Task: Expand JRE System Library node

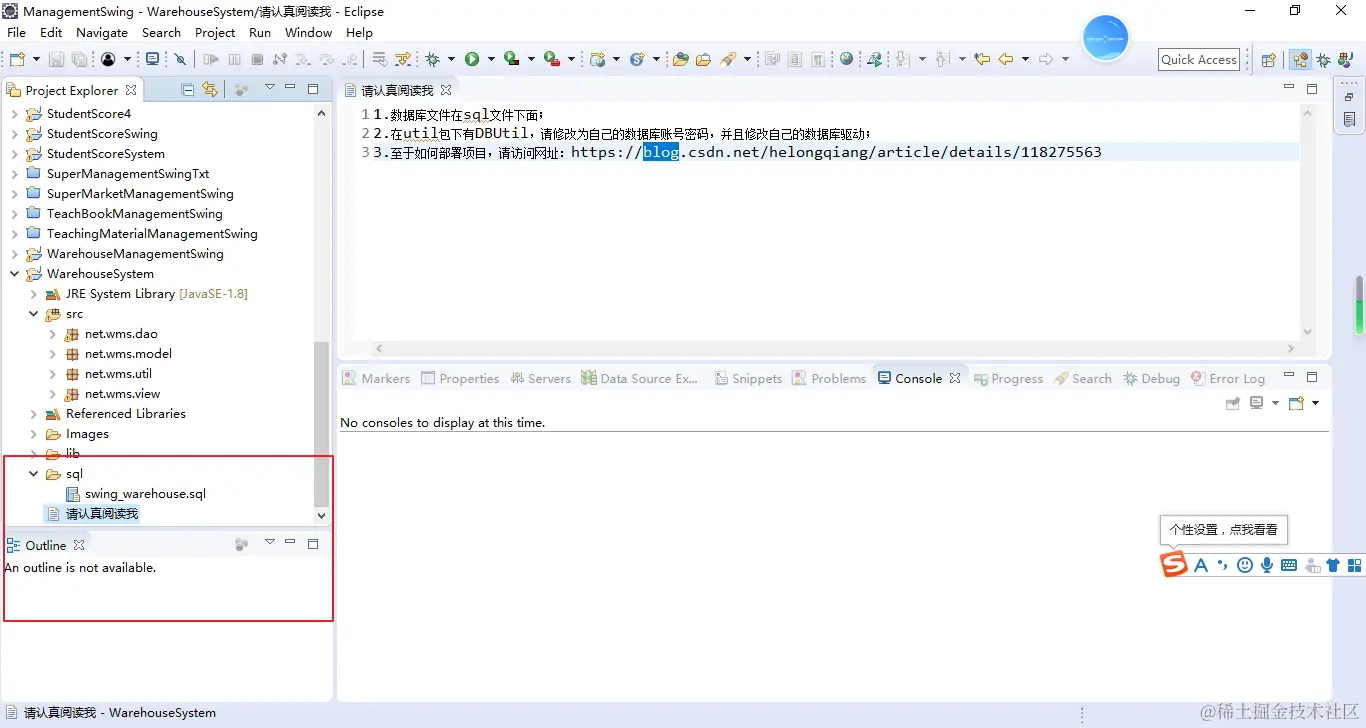Action: (x=33, y=294)
